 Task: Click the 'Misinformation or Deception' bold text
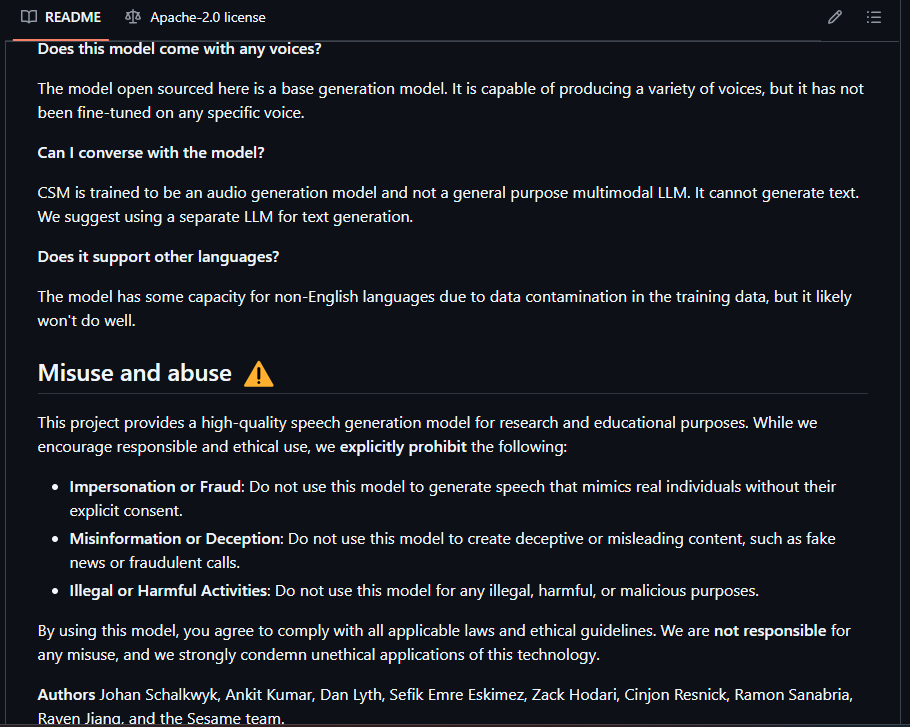(x=175, y=539)
